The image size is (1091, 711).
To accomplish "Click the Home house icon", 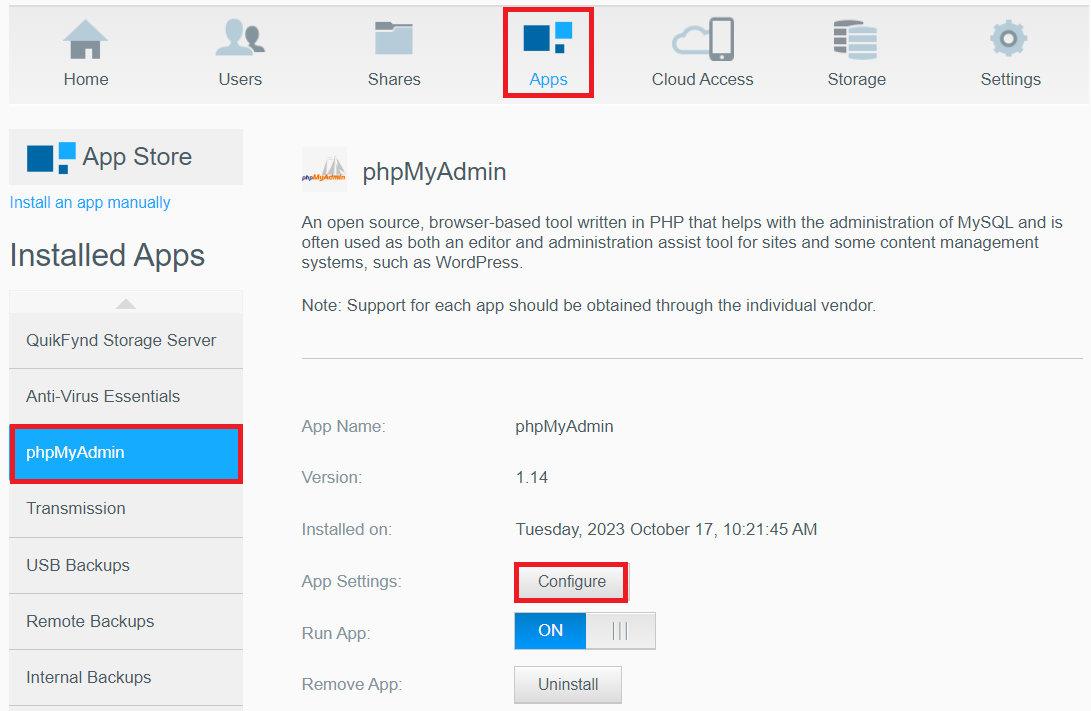I will tap(86, 39).
